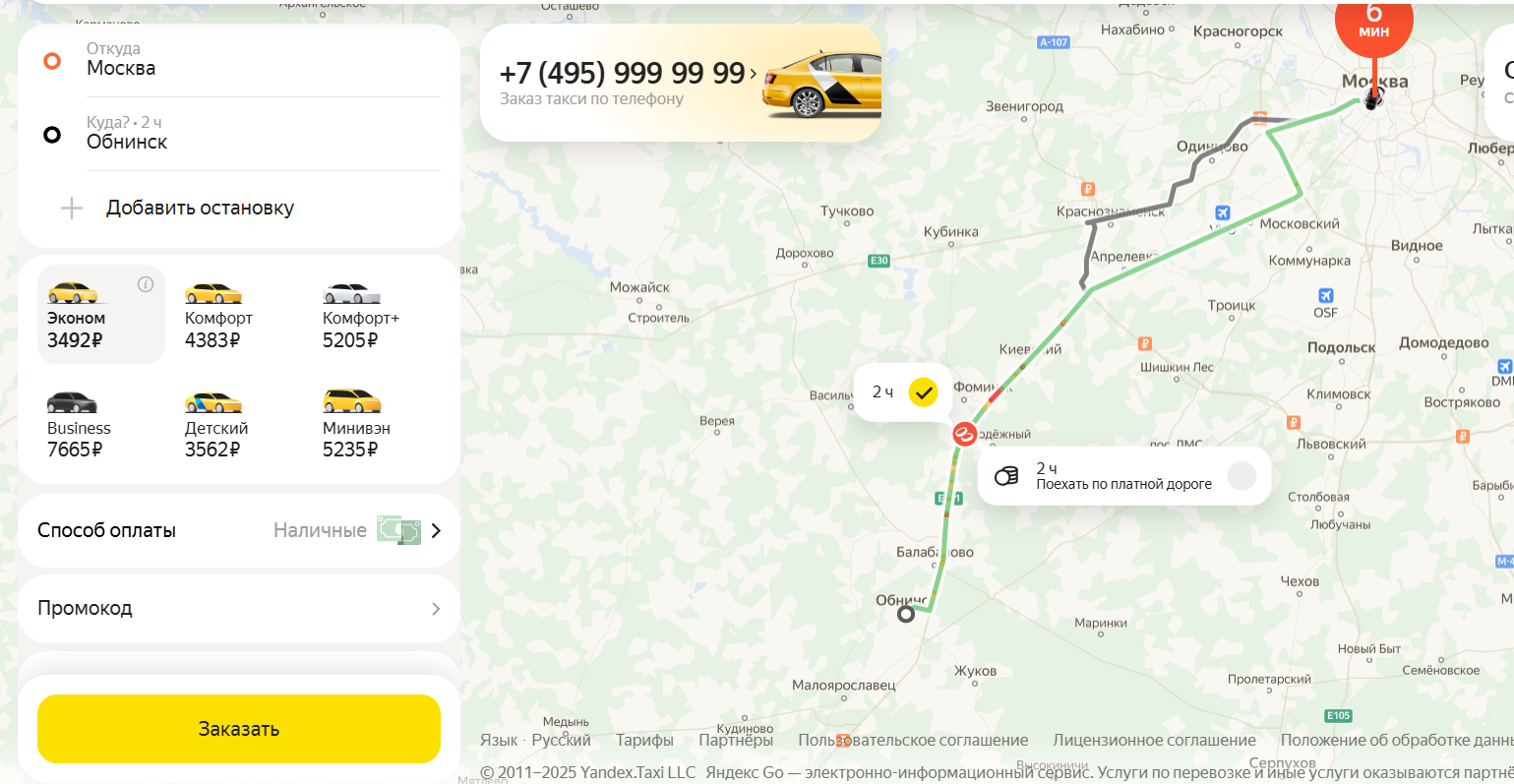Click the plus icon for Добавить остановку

click(x=72, y=208)
